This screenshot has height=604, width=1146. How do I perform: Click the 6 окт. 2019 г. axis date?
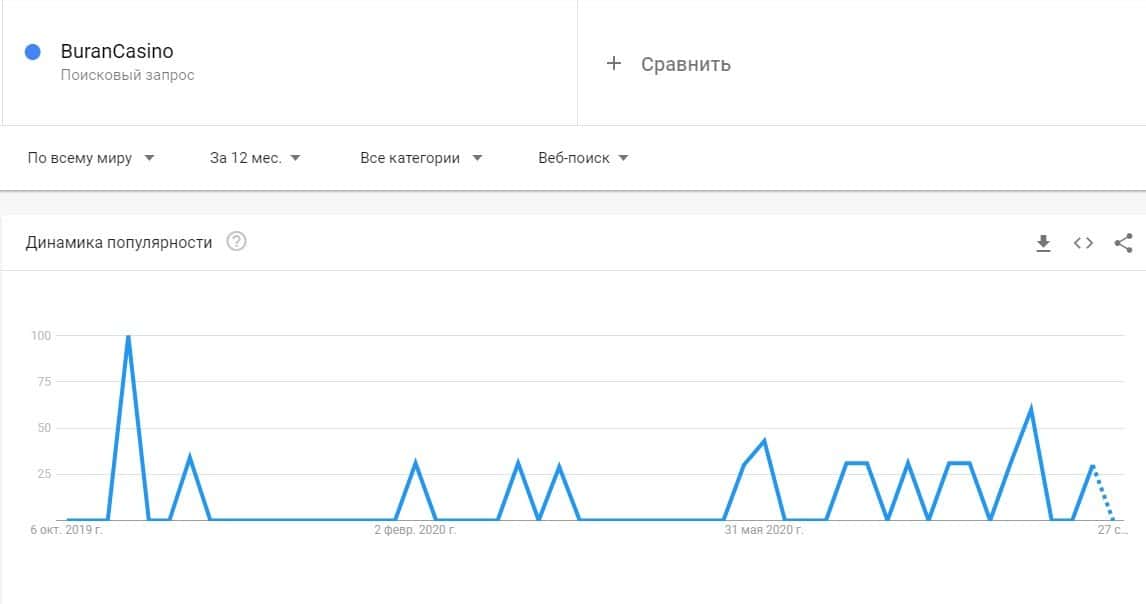67,530
